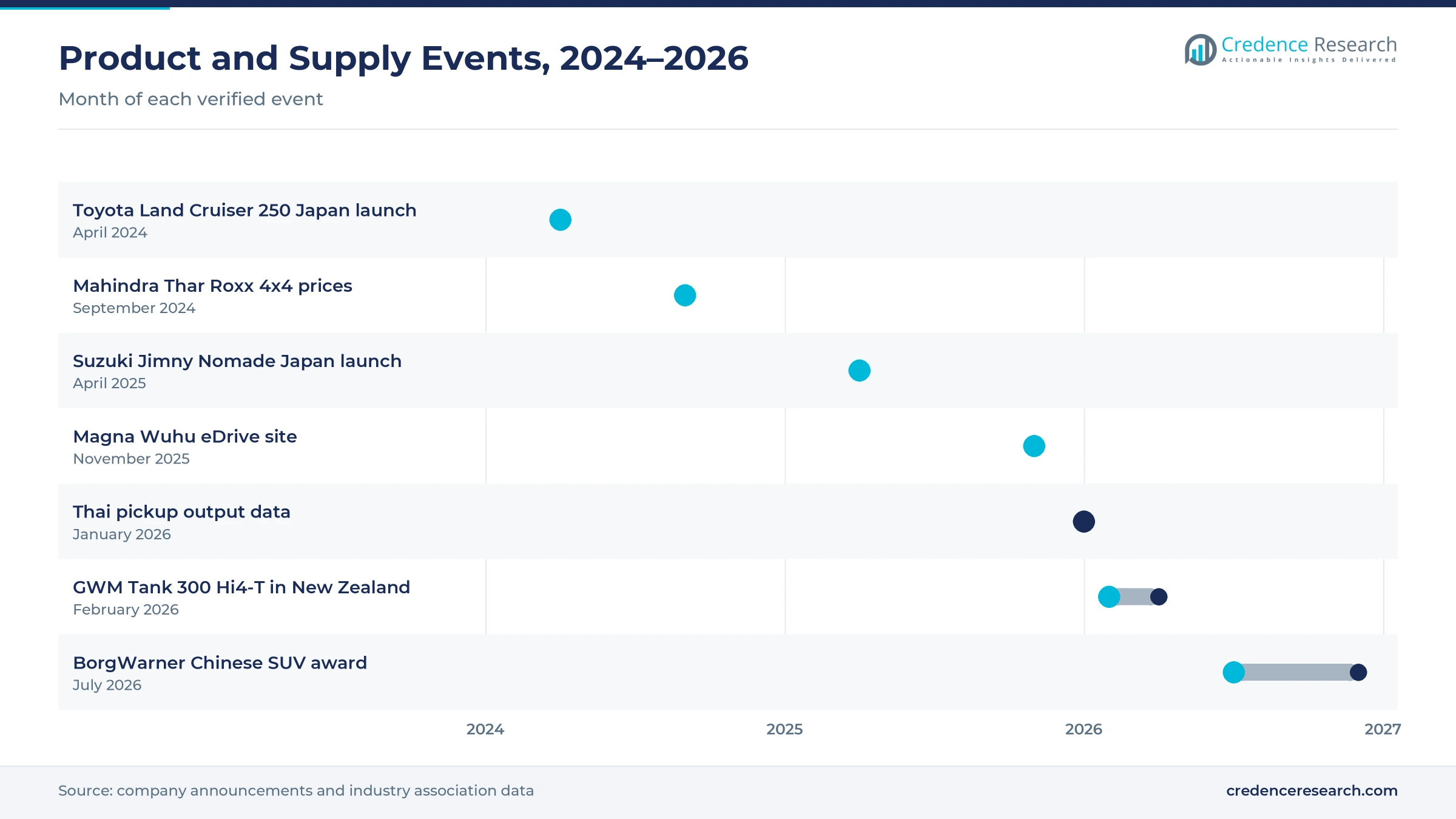Open the credenceresearch.com link
Screen dimensions: 1456x819
coord(1312,790)
